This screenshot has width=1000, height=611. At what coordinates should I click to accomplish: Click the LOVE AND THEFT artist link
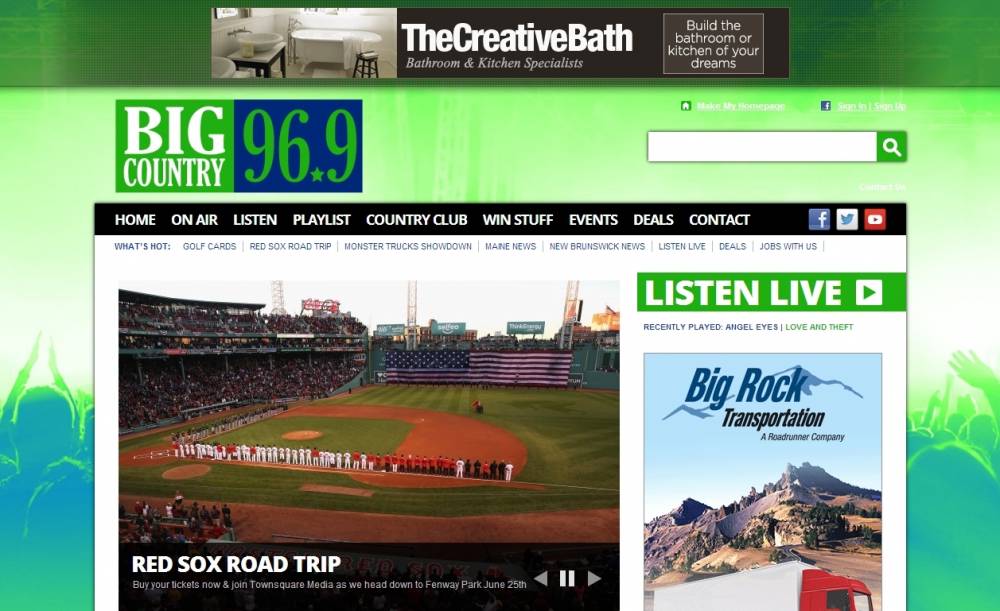tap(819, 327)
